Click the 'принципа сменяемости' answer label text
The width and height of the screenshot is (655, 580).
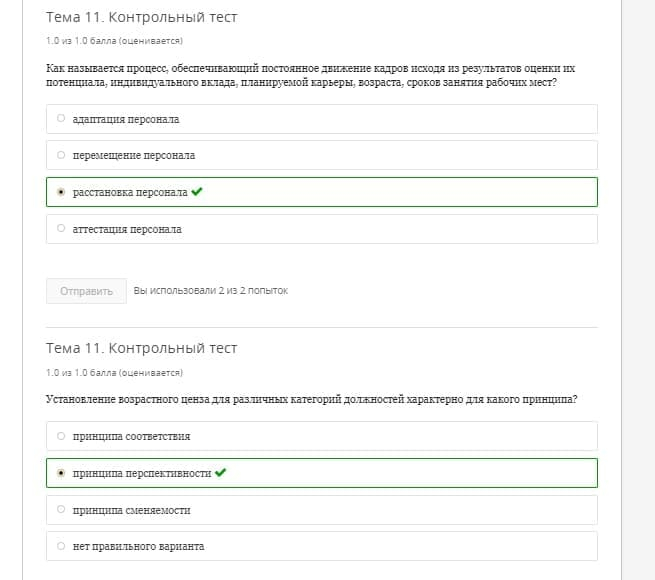pos(132,510)
